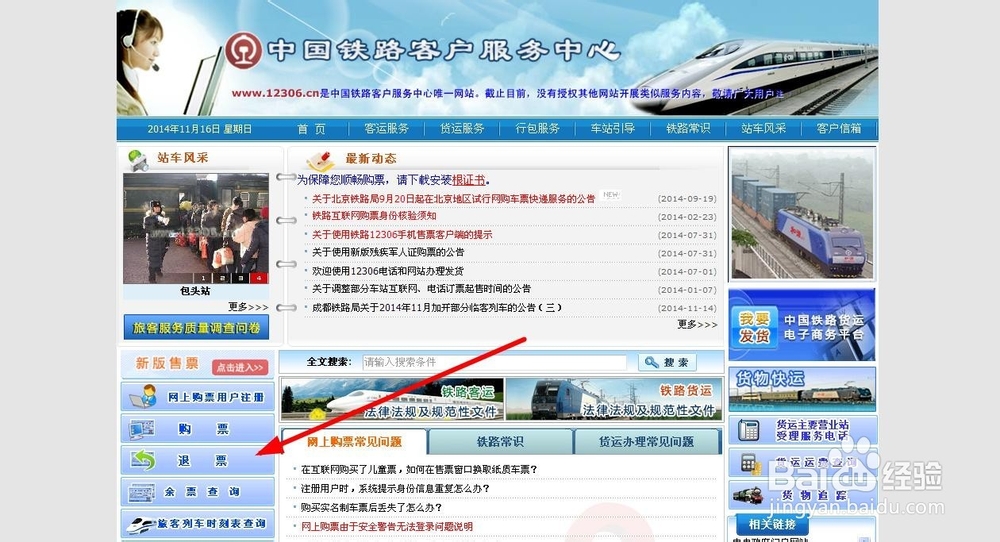The image size is (1000, 542).
Task: Click the 相关链接 header
Action: click(x=772, y=524)
